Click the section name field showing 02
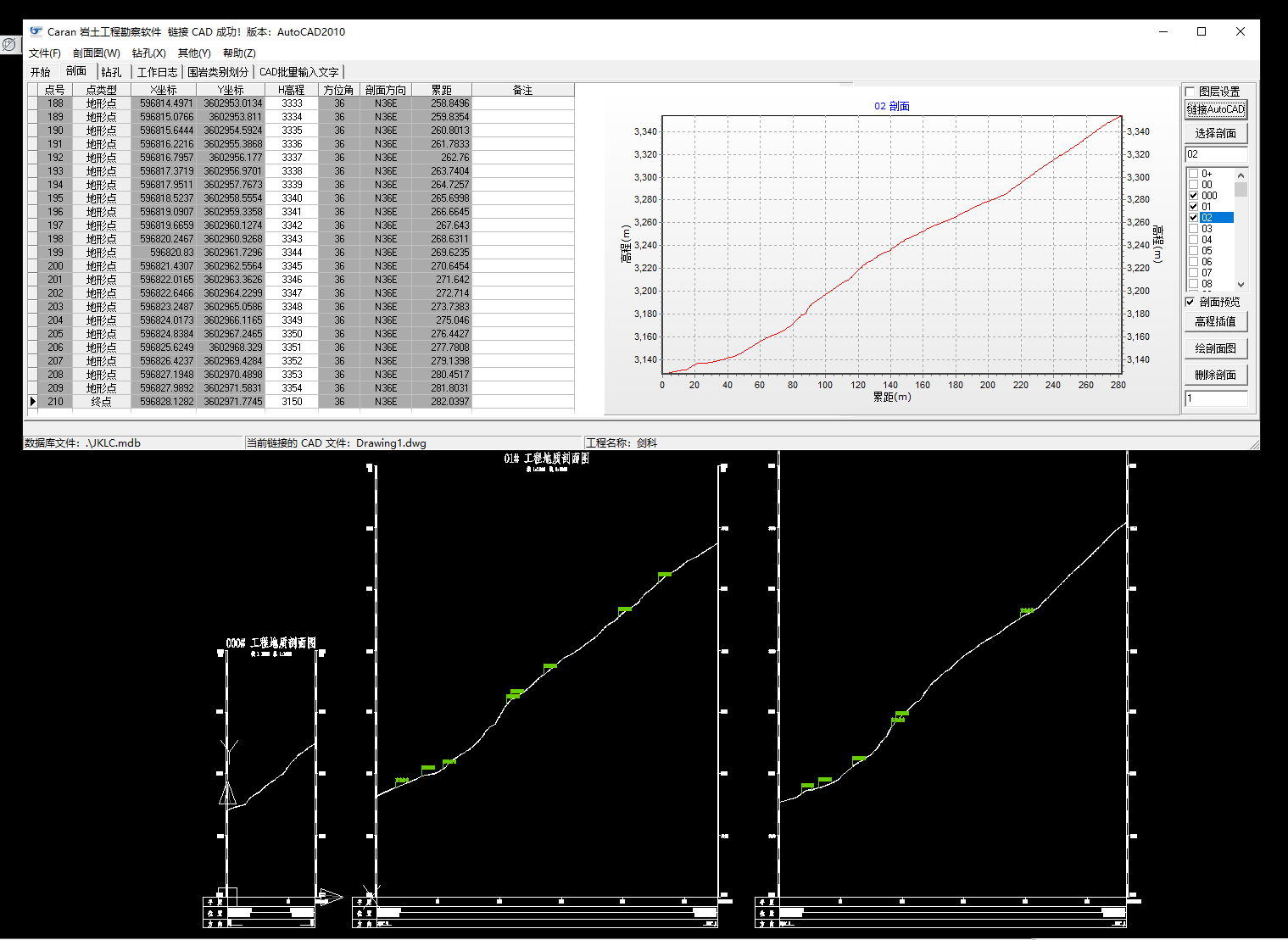Screen dimensions: 1288x940 1216,154
